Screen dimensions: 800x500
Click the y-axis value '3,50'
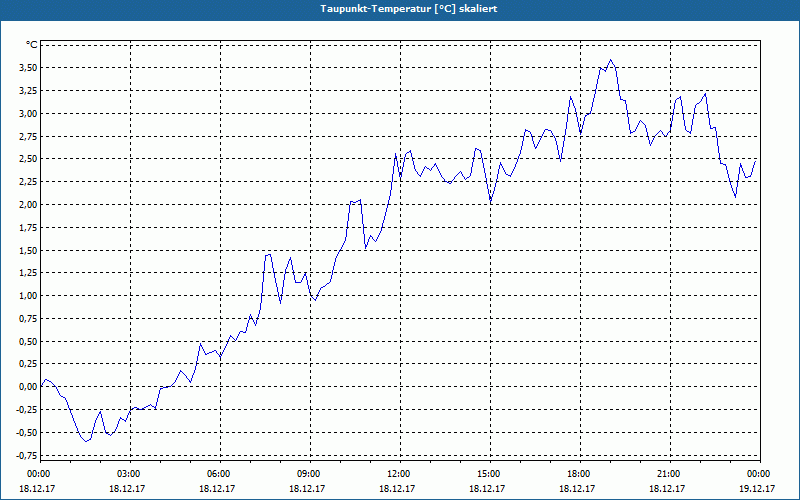(x=29, y=68)
